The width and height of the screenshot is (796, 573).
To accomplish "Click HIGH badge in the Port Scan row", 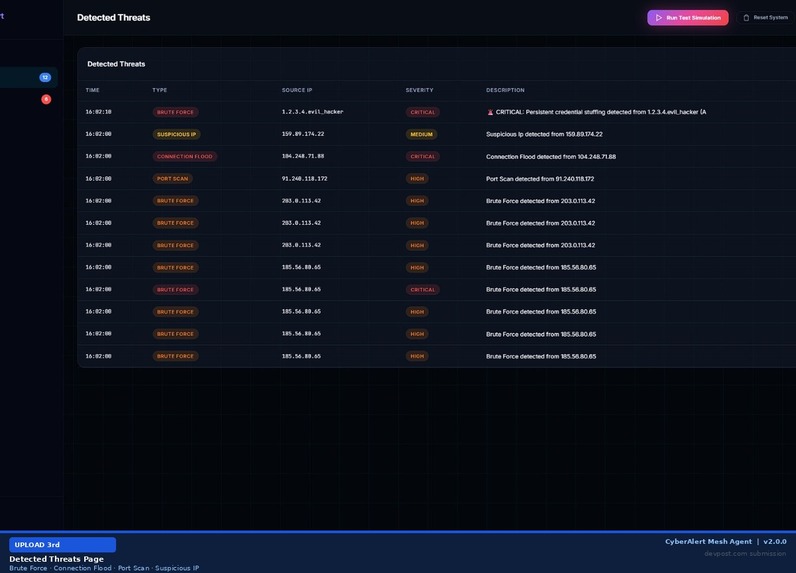I will (x=417, y=179).
